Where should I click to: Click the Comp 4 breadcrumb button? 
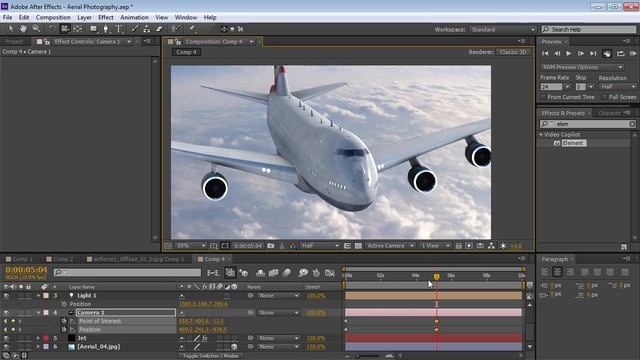click(x=186, y=52)
